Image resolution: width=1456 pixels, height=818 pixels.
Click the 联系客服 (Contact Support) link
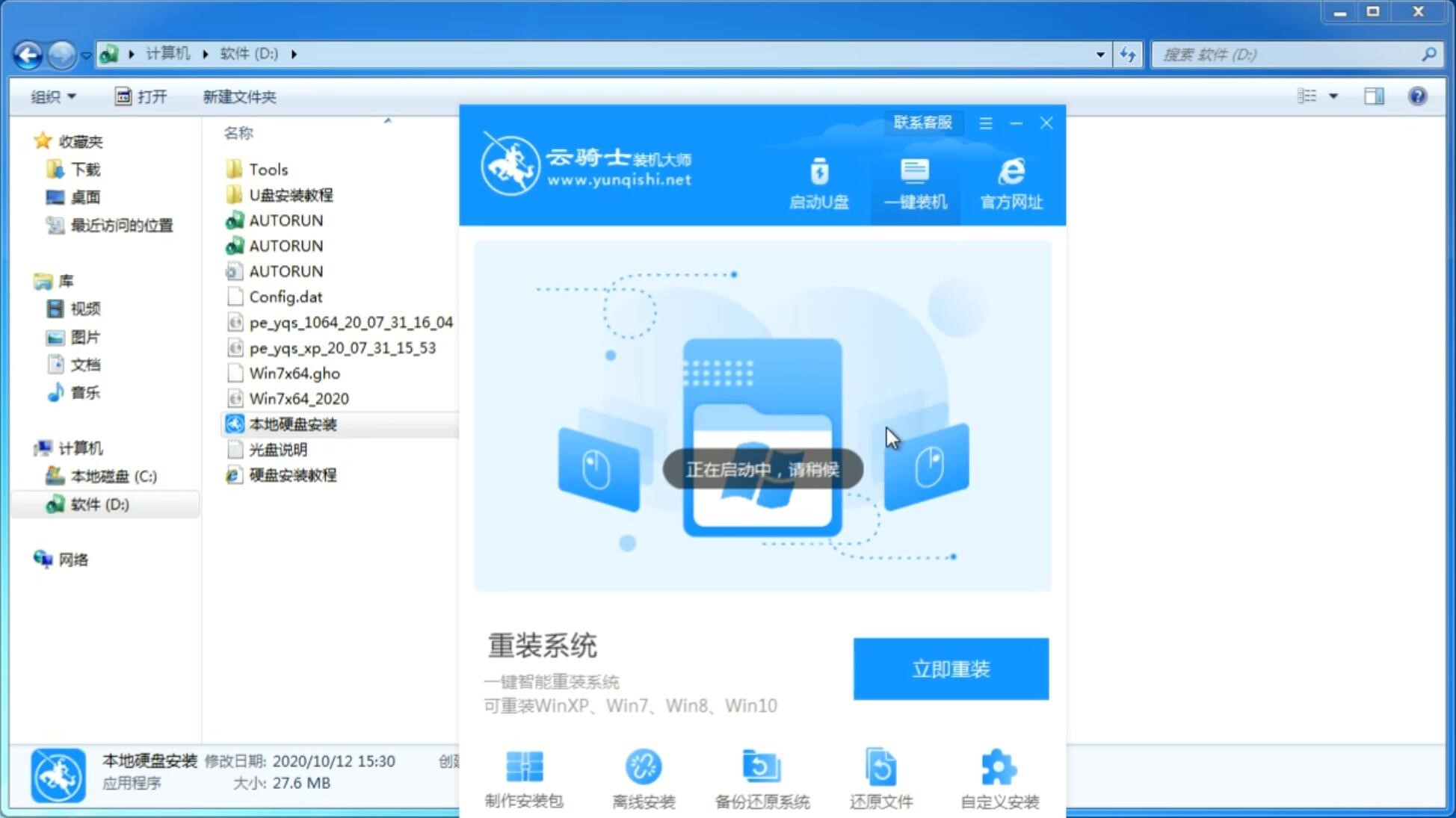point(922,122)
